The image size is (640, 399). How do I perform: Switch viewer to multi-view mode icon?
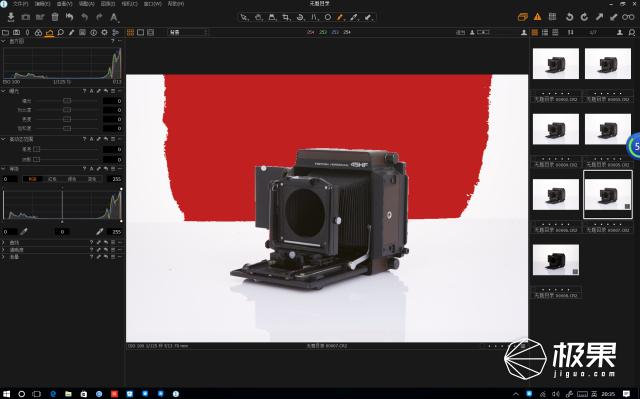tap(131, 32)
